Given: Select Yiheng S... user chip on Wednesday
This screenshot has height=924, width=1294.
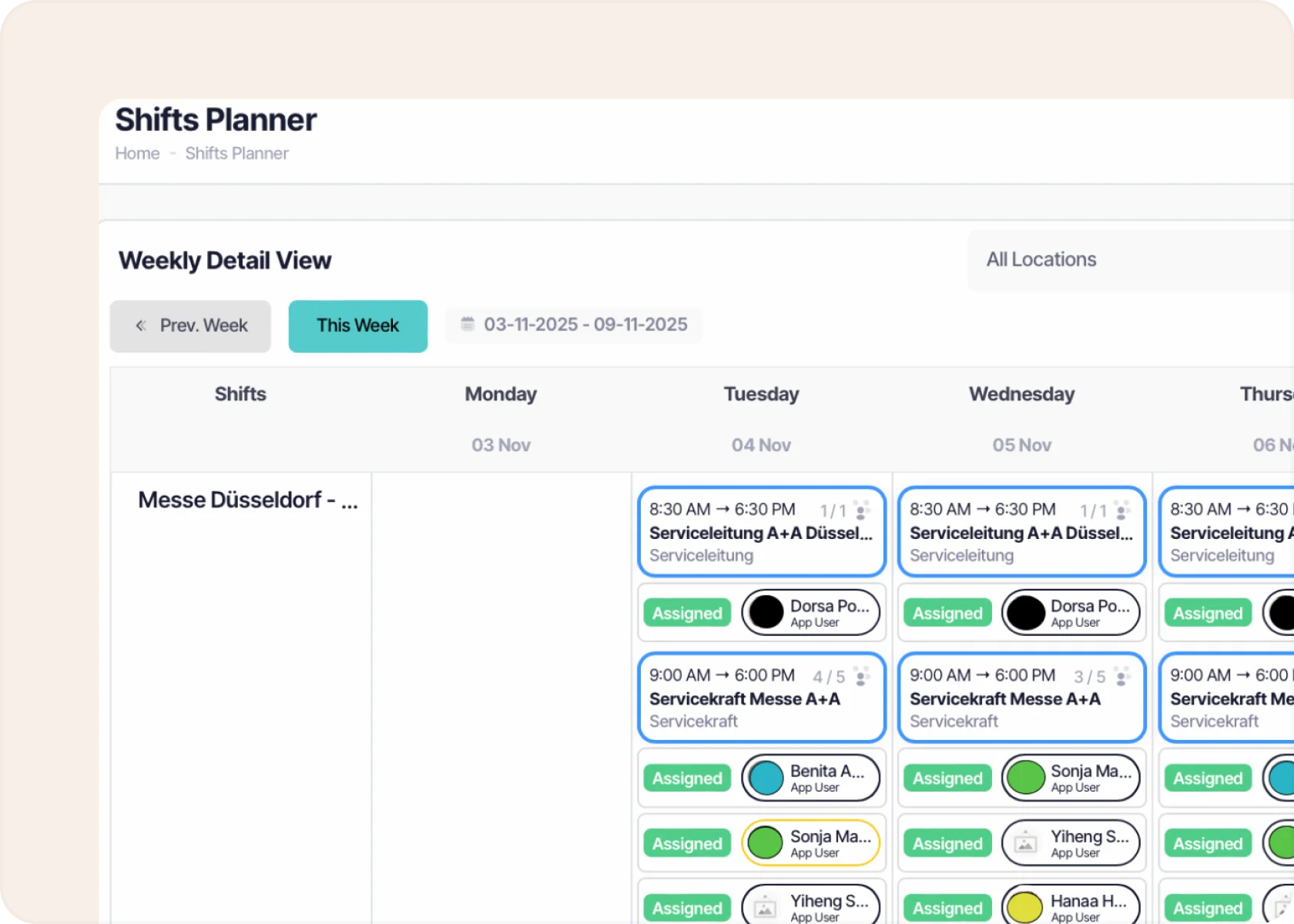Looking at the screenshot, I should tap(1071, 843).
